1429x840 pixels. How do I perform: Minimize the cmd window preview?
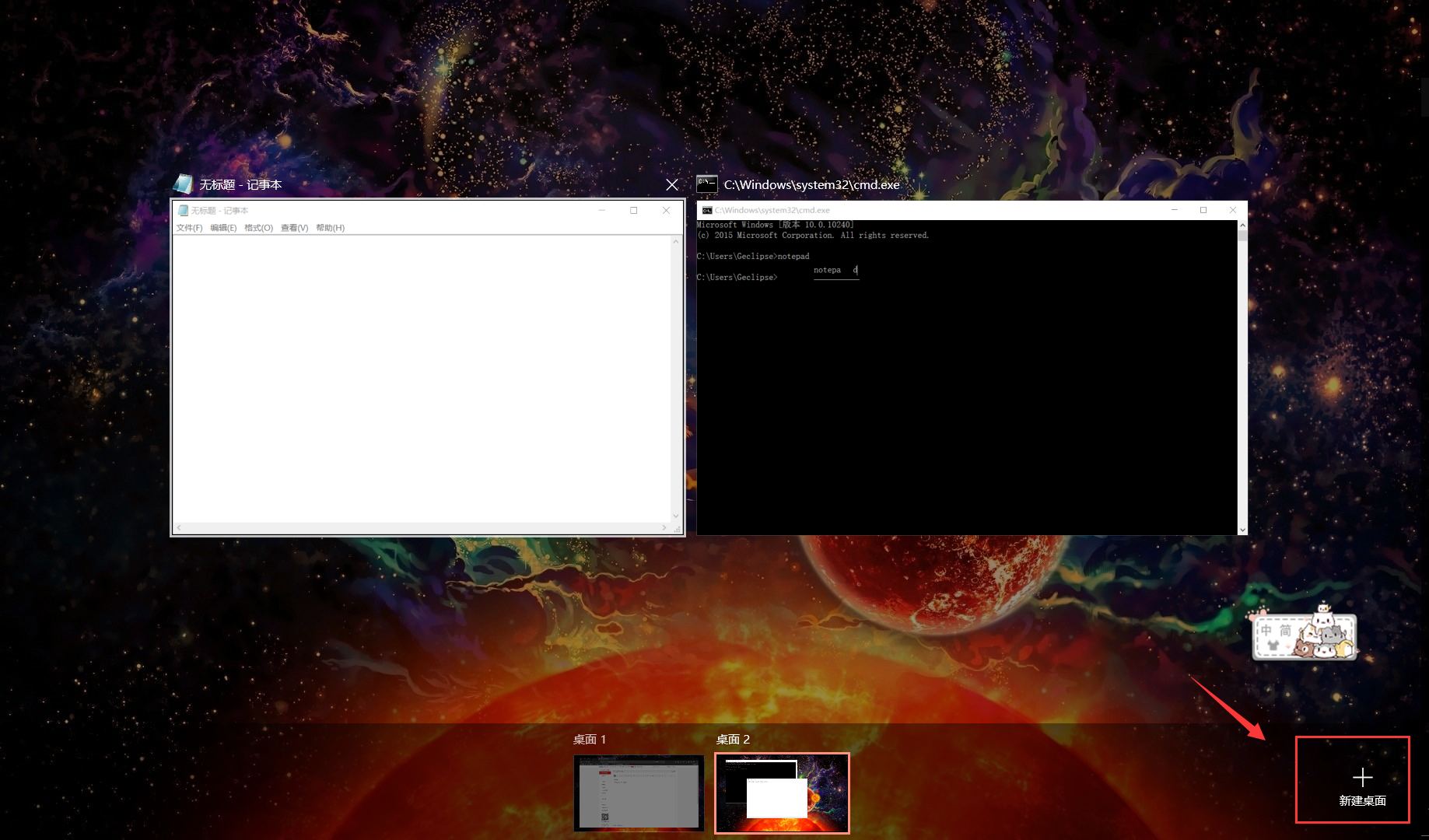coord(1175,210)
